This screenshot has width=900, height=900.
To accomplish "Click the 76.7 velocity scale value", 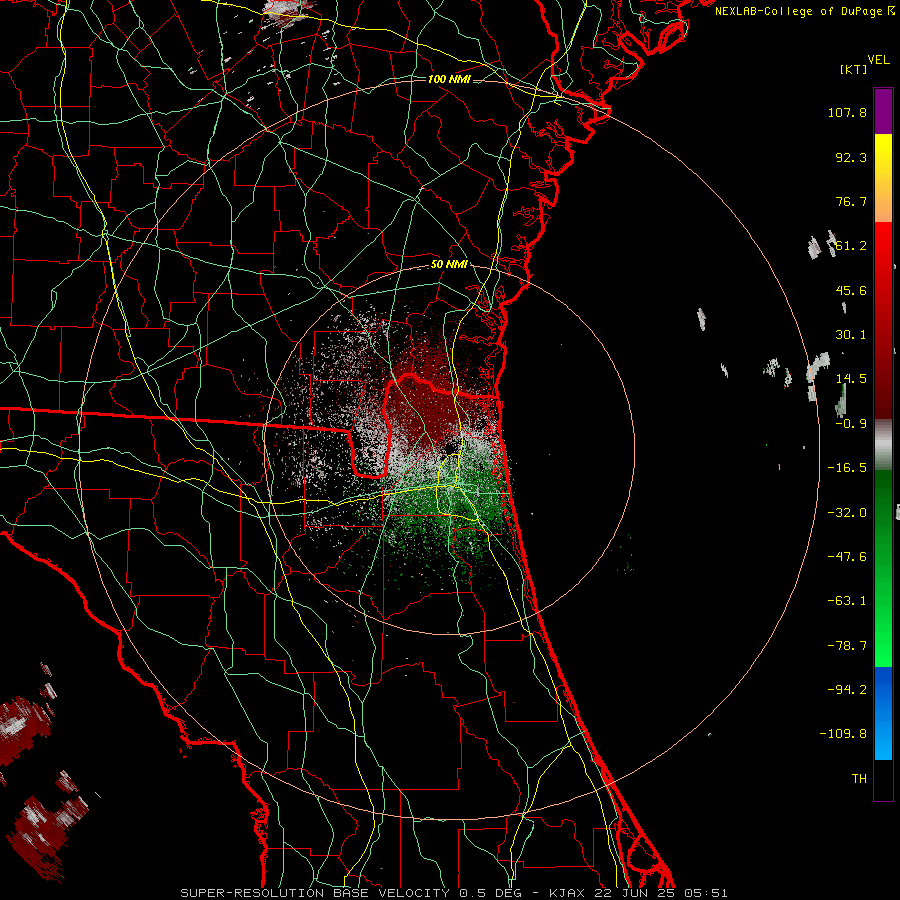I will tap(851, 201).
